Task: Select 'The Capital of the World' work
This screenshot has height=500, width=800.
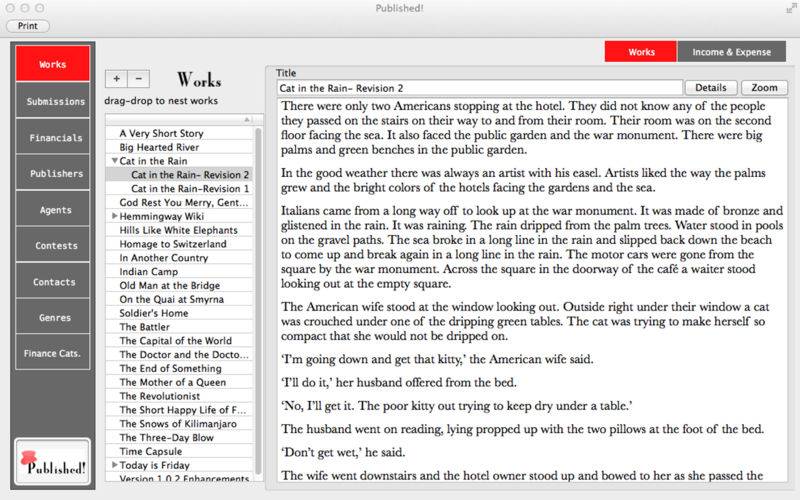Action: pyautogui.click(x=179, y=340)
